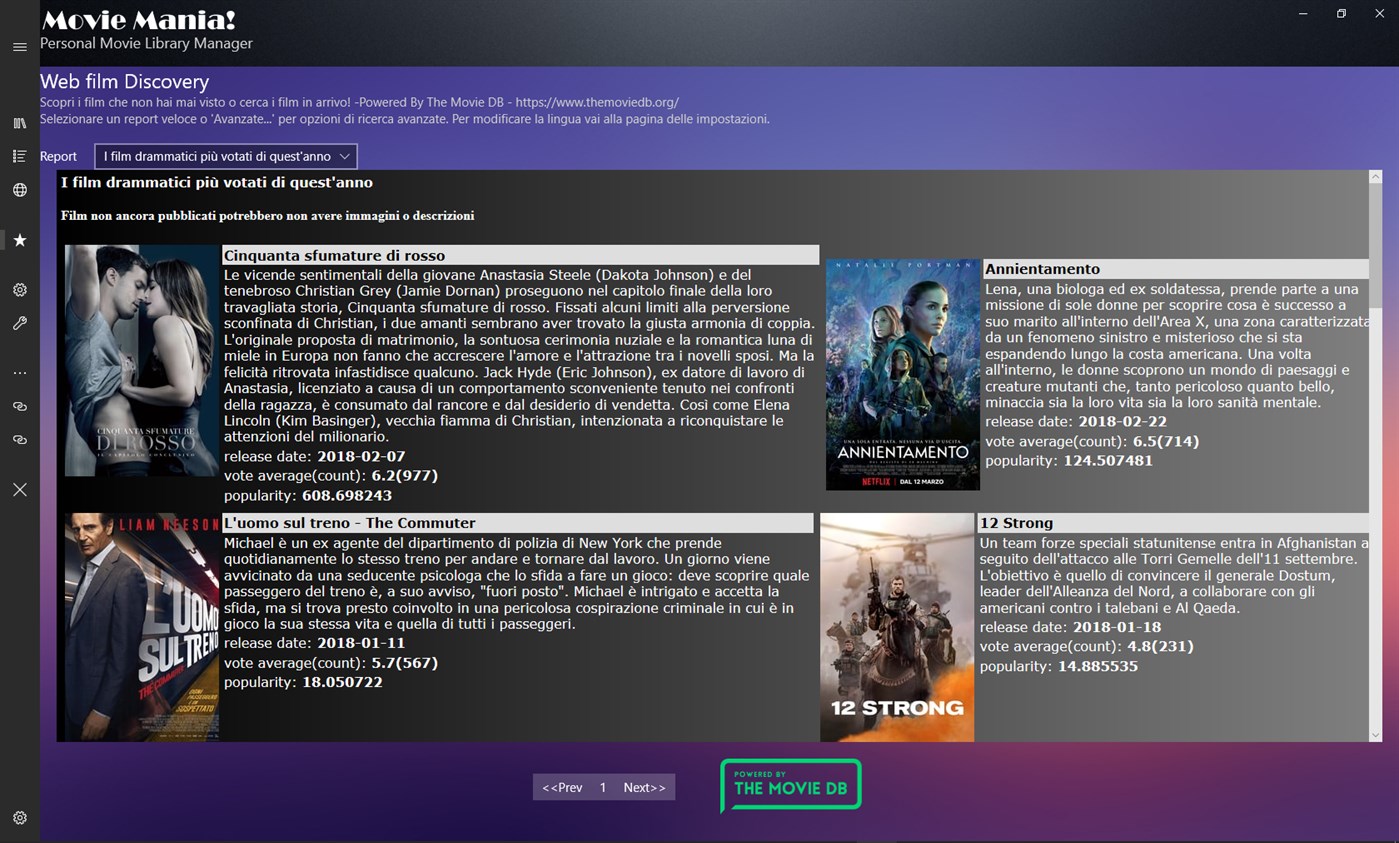The height and width of the screenshot is (843, 1399).
Task: Open settings gear at sidebar bottom
Action: pos(19,818)
